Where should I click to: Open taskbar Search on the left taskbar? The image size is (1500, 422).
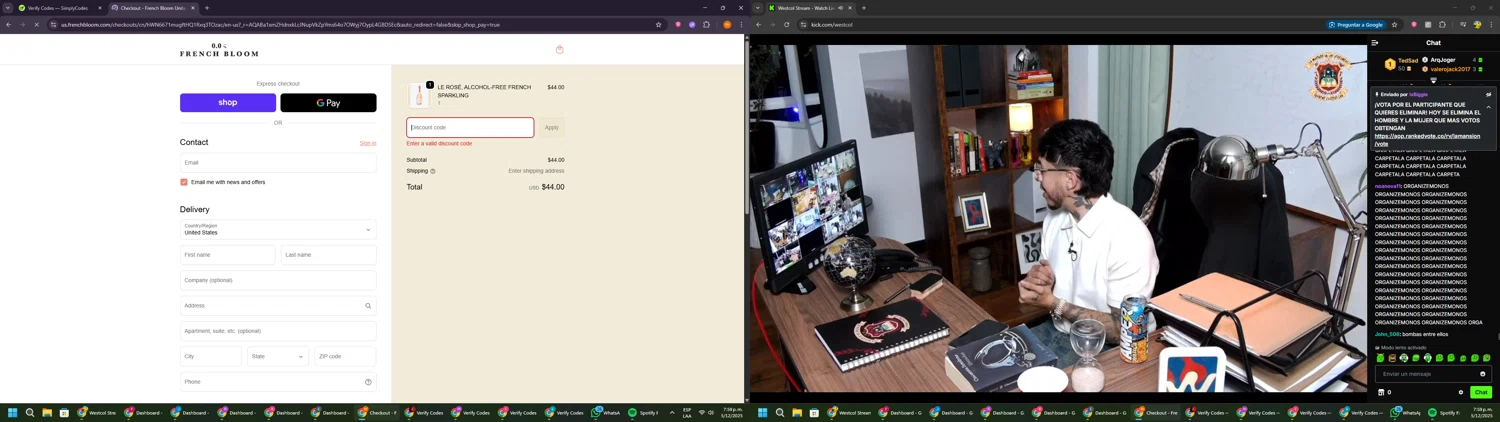click(x=30, y=412)
